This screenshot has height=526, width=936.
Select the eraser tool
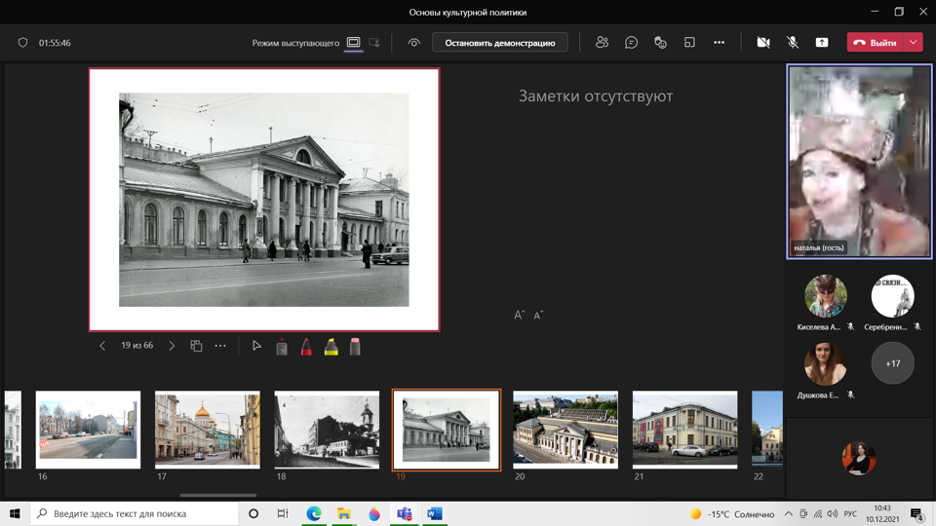click(x=355, y=346)
